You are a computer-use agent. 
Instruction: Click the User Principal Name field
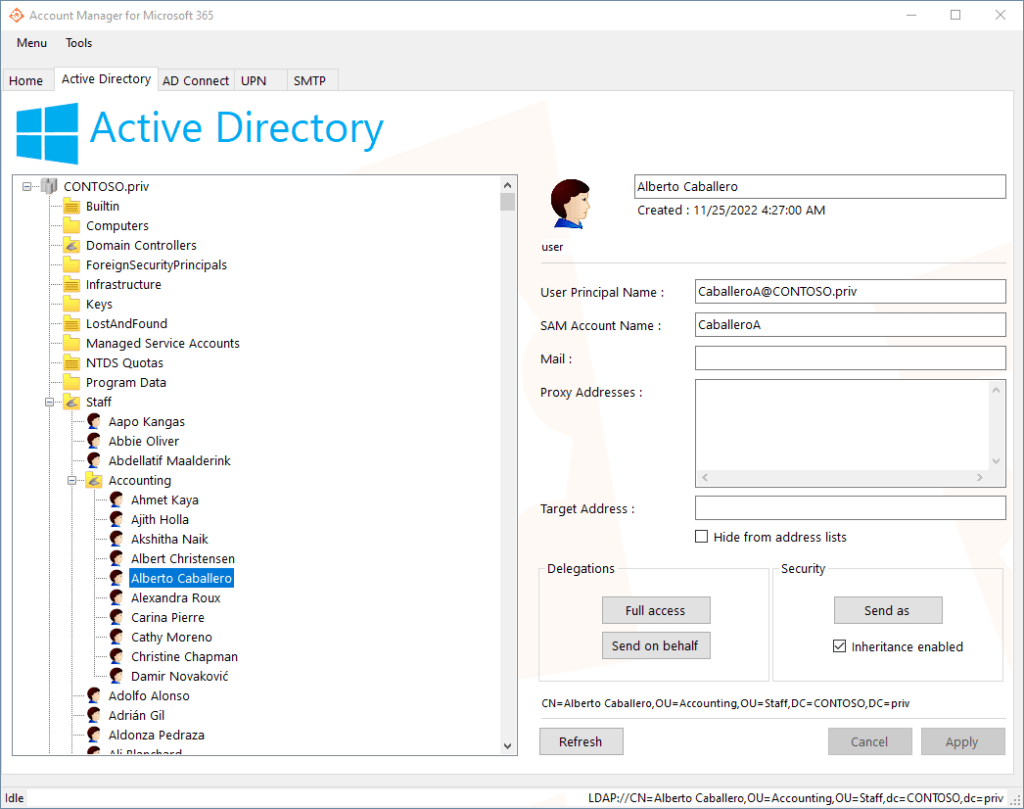click(x=850, y=291)
